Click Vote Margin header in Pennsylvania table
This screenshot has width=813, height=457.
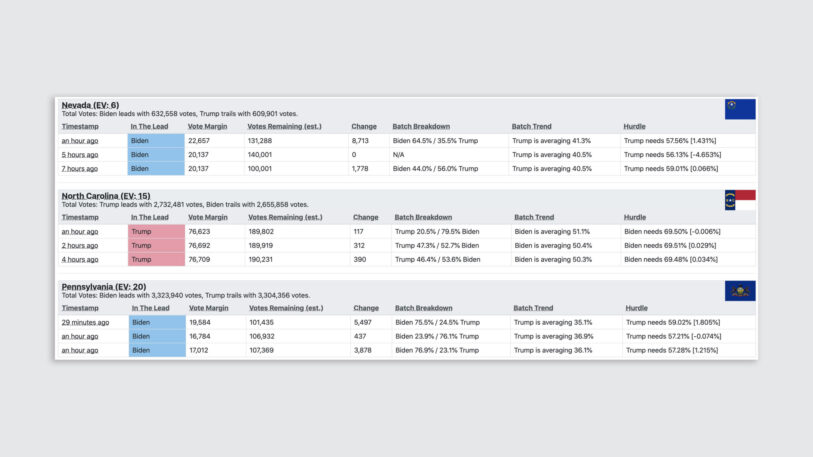(211, 308)
